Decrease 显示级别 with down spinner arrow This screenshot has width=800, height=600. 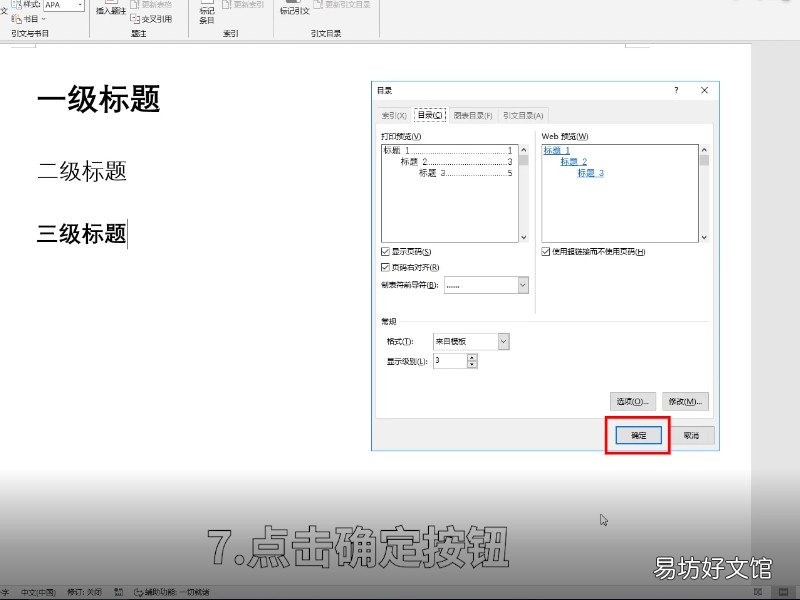pyautogui.click(x=472, y=364)
